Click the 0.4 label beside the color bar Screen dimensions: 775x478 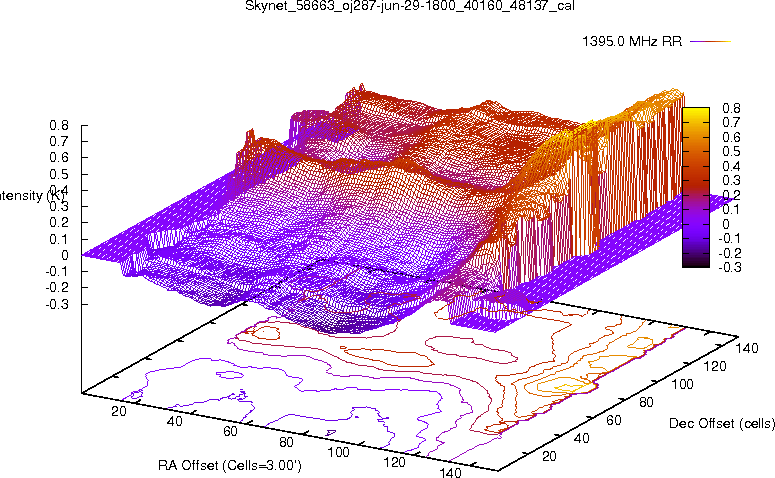tap(731, 166)
